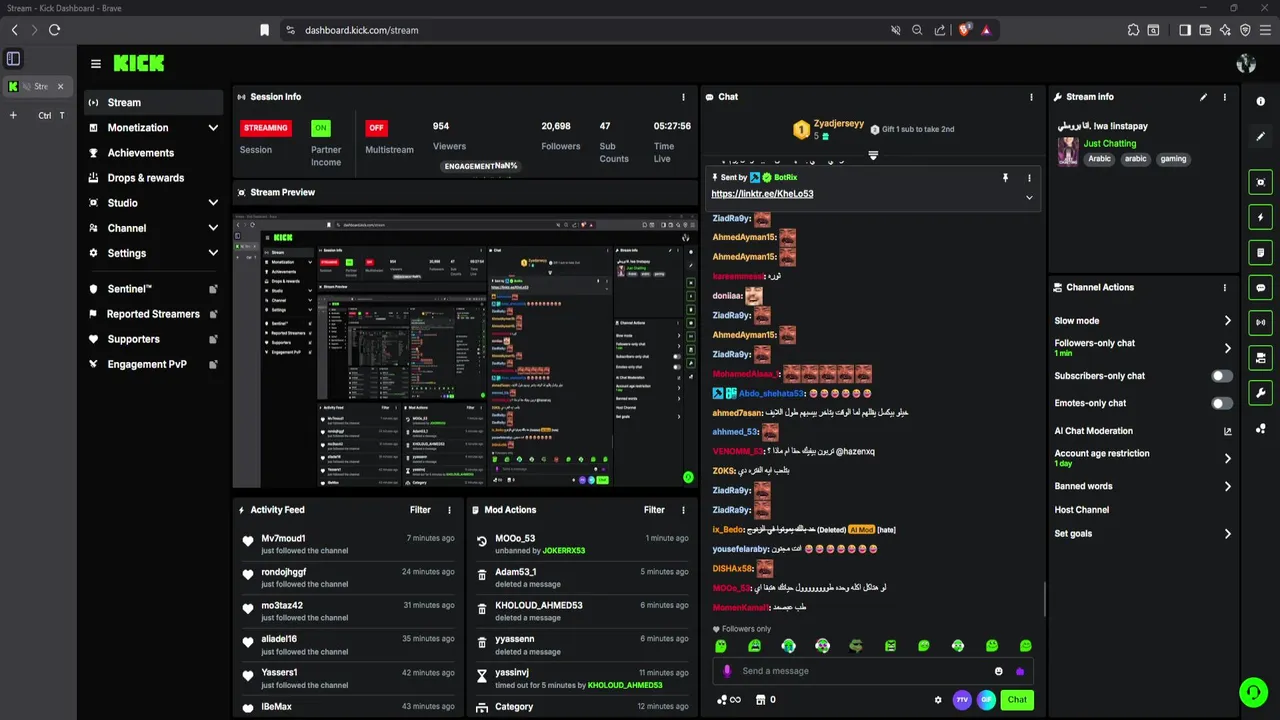Click the info icon in the right rail
The width and height of the screenshot is (1280, 720).
pos(1261,102)
